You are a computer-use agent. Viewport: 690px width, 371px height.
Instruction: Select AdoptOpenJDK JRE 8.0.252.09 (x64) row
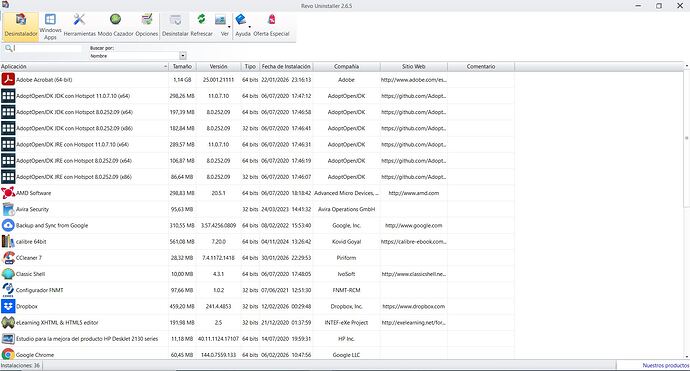point(257,161)
